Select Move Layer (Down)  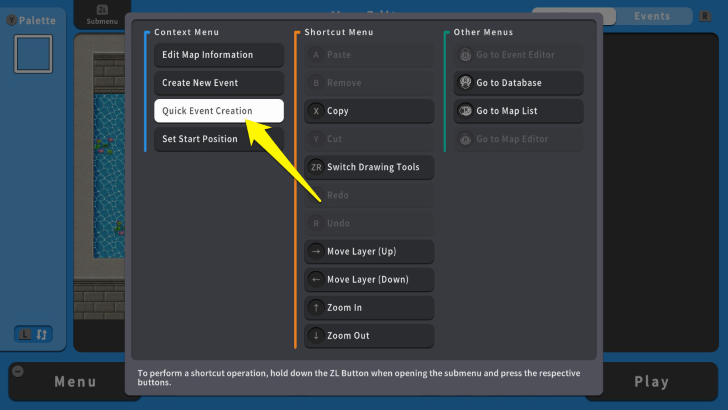pos(369,280)
